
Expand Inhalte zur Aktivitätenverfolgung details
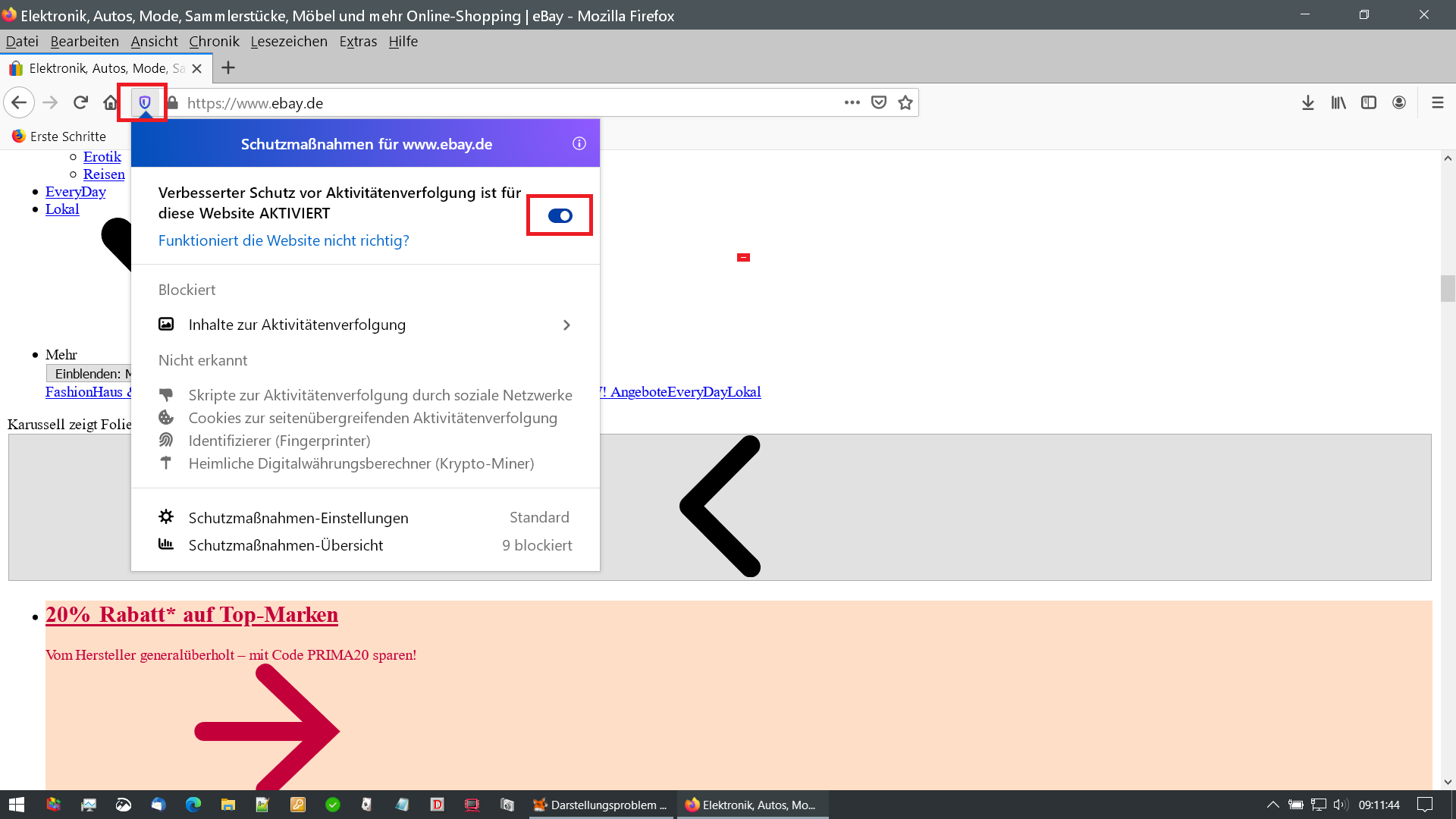pos(365,325)
